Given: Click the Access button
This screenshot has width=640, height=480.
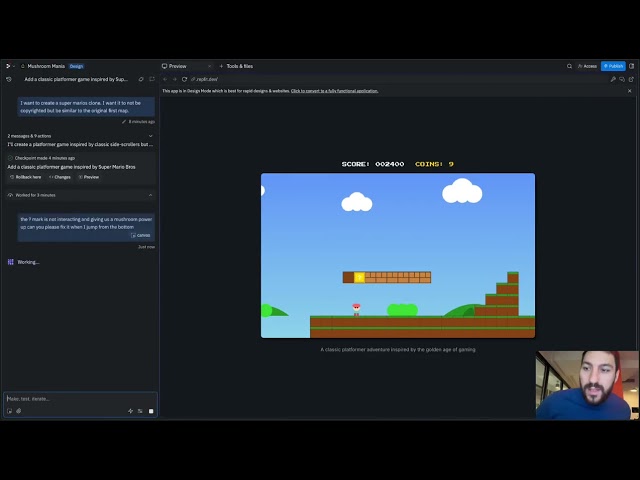Looking at the screenshot, I should (587, 66).
